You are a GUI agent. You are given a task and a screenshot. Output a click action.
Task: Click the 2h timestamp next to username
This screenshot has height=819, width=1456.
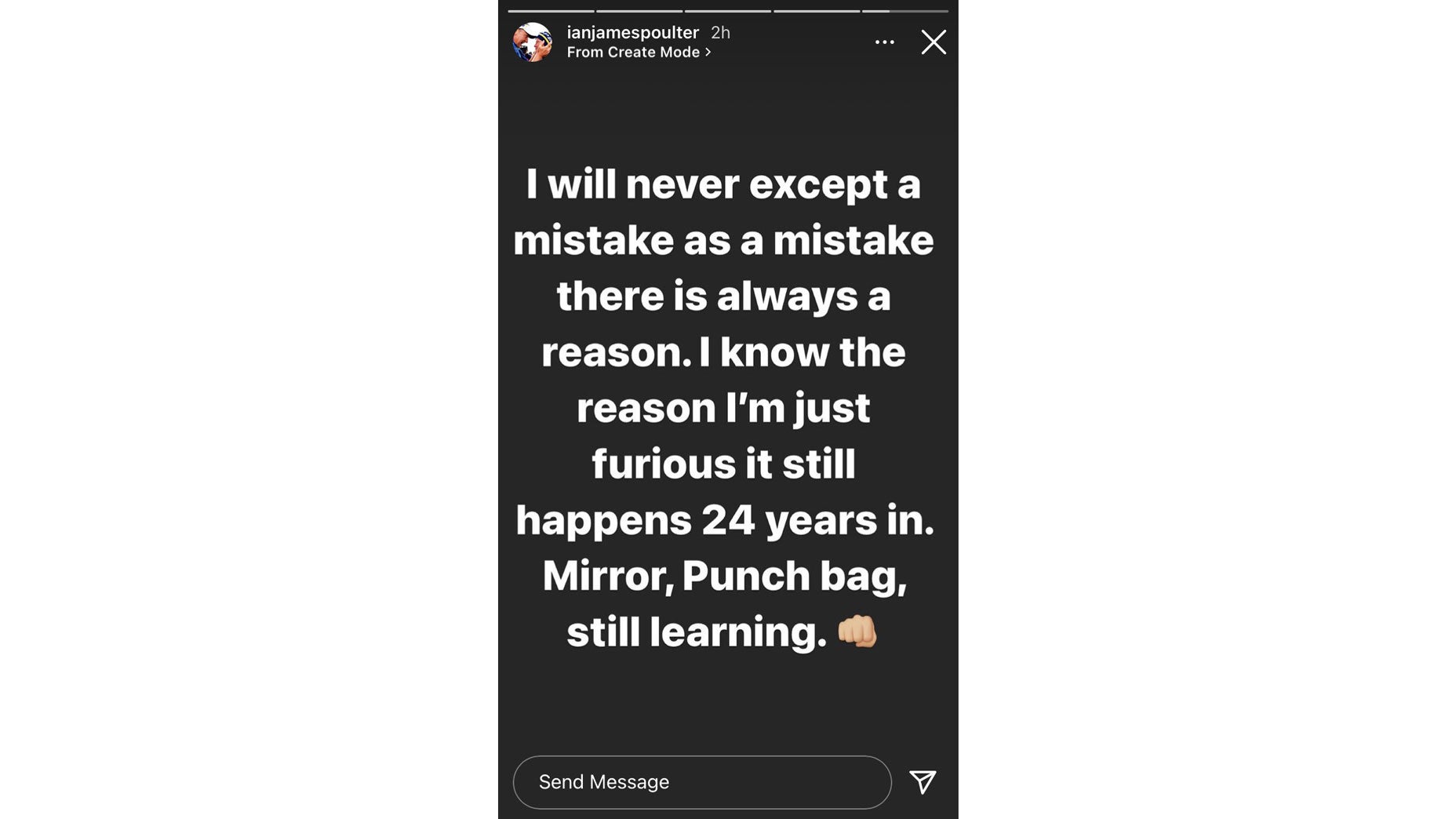(720, 32)
